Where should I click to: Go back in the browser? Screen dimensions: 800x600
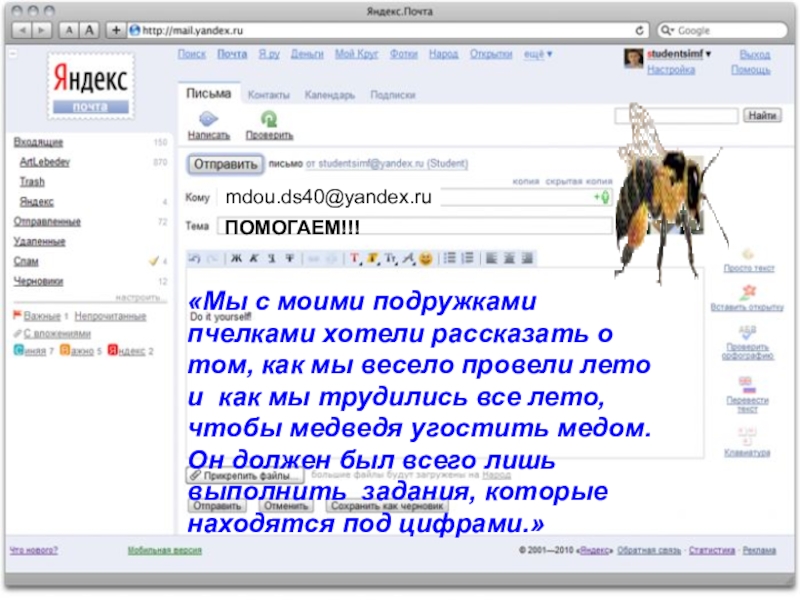tap(22, 31)
